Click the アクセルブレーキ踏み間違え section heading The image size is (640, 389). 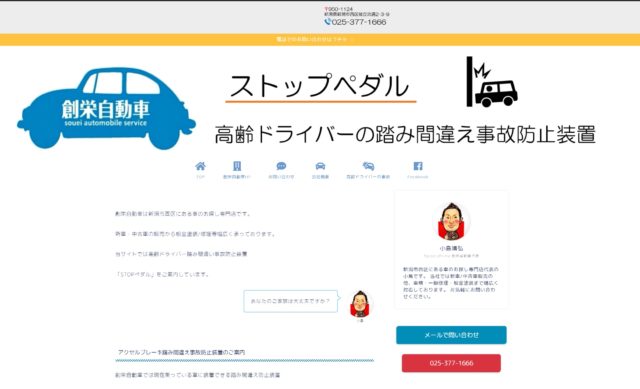[x=181, y=352]
